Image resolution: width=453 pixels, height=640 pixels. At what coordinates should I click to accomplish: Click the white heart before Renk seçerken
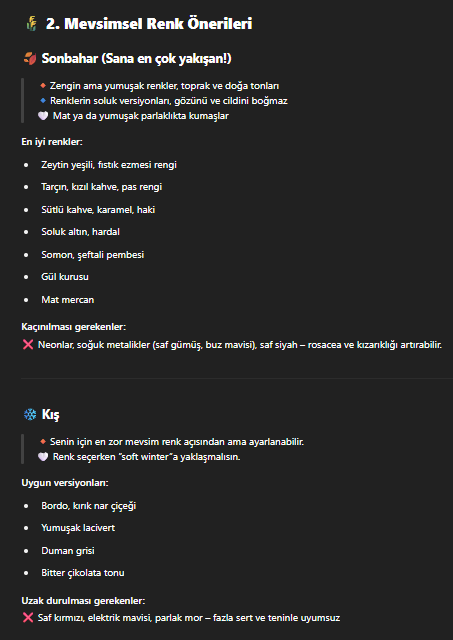(43, 457)
